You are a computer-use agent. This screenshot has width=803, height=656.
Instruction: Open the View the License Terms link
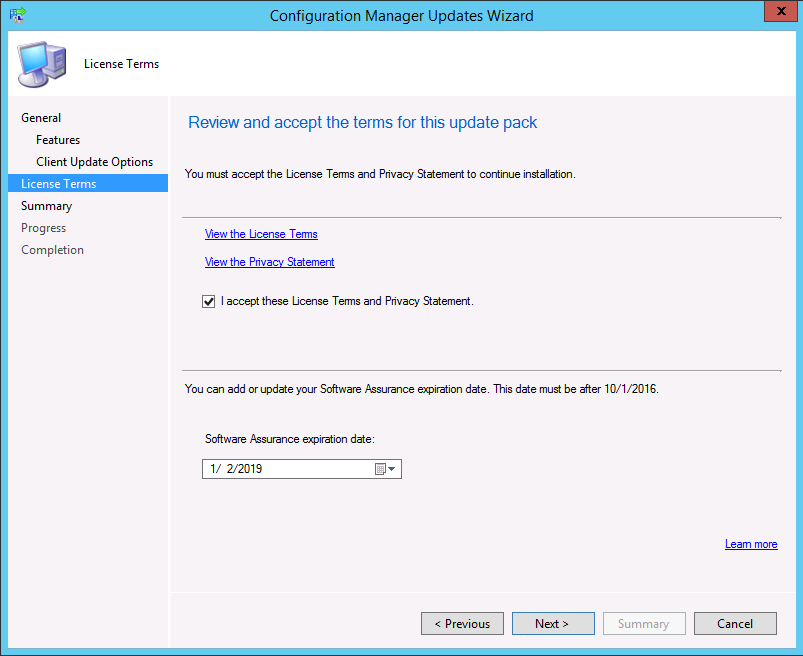pos(261,234)
